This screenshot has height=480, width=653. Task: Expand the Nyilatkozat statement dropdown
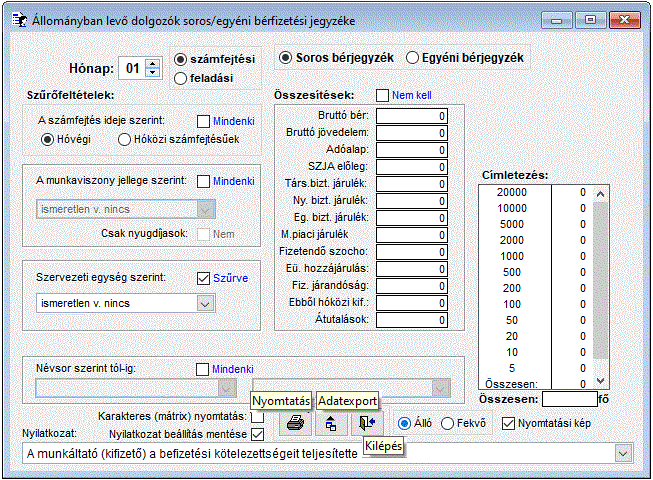click(624, 454)
